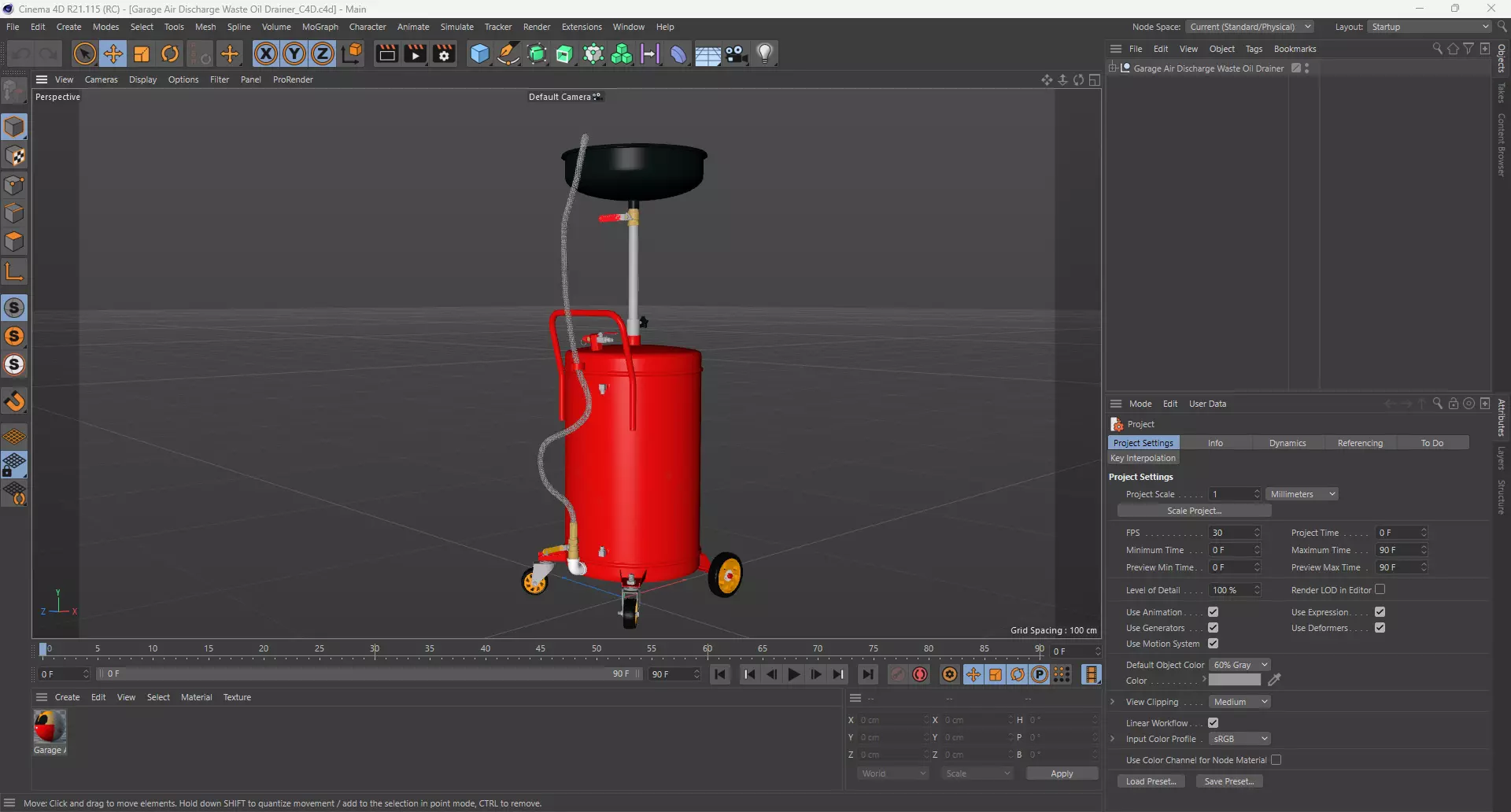Open the Millimeters unit dropdown

[1302, 494]
